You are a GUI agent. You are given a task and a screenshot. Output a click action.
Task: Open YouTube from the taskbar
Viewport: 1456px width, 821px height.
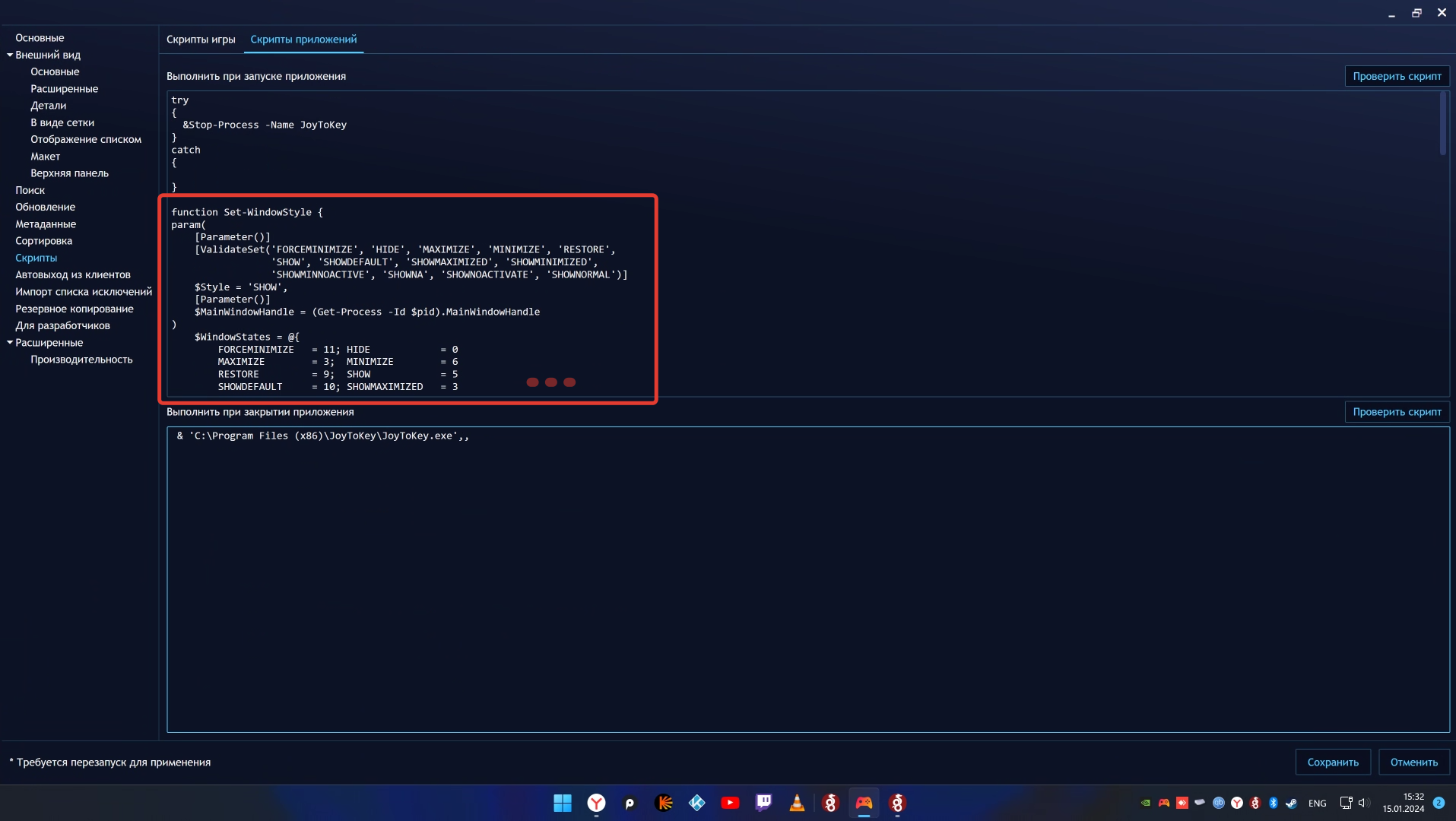[730, 803]
